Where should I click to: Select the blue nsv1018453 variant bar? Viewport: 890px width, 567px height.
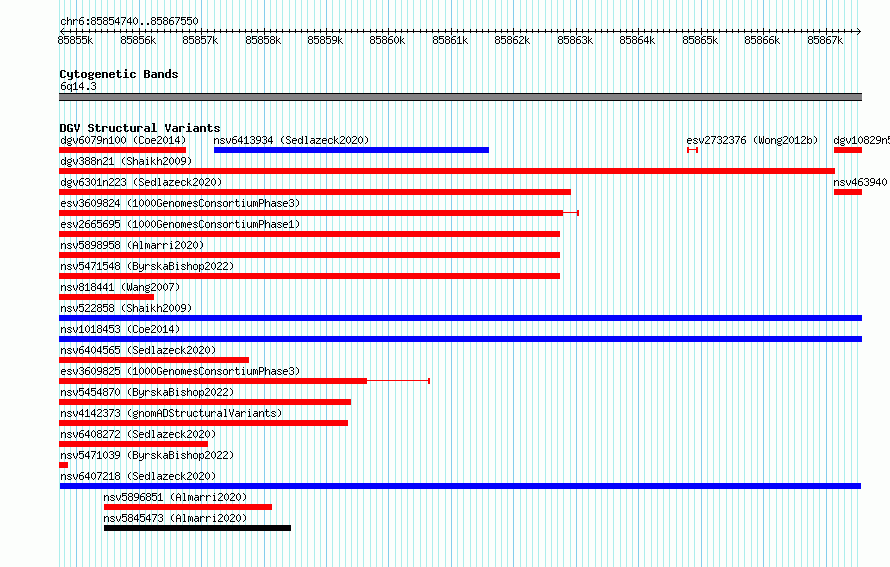pos(460,339)
